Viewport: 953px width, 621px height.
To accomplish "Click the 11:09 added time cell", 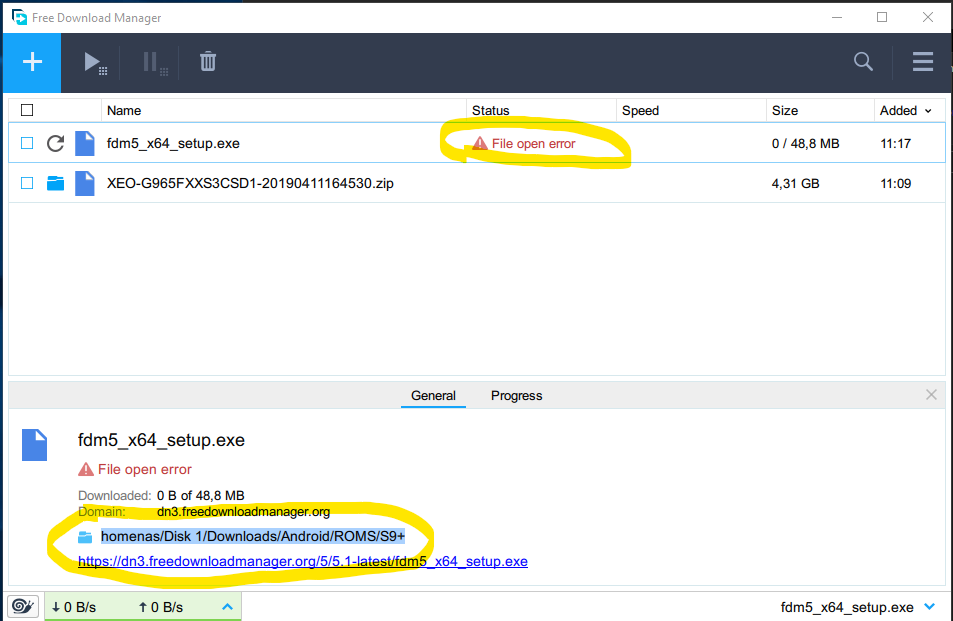I will 895,183.
